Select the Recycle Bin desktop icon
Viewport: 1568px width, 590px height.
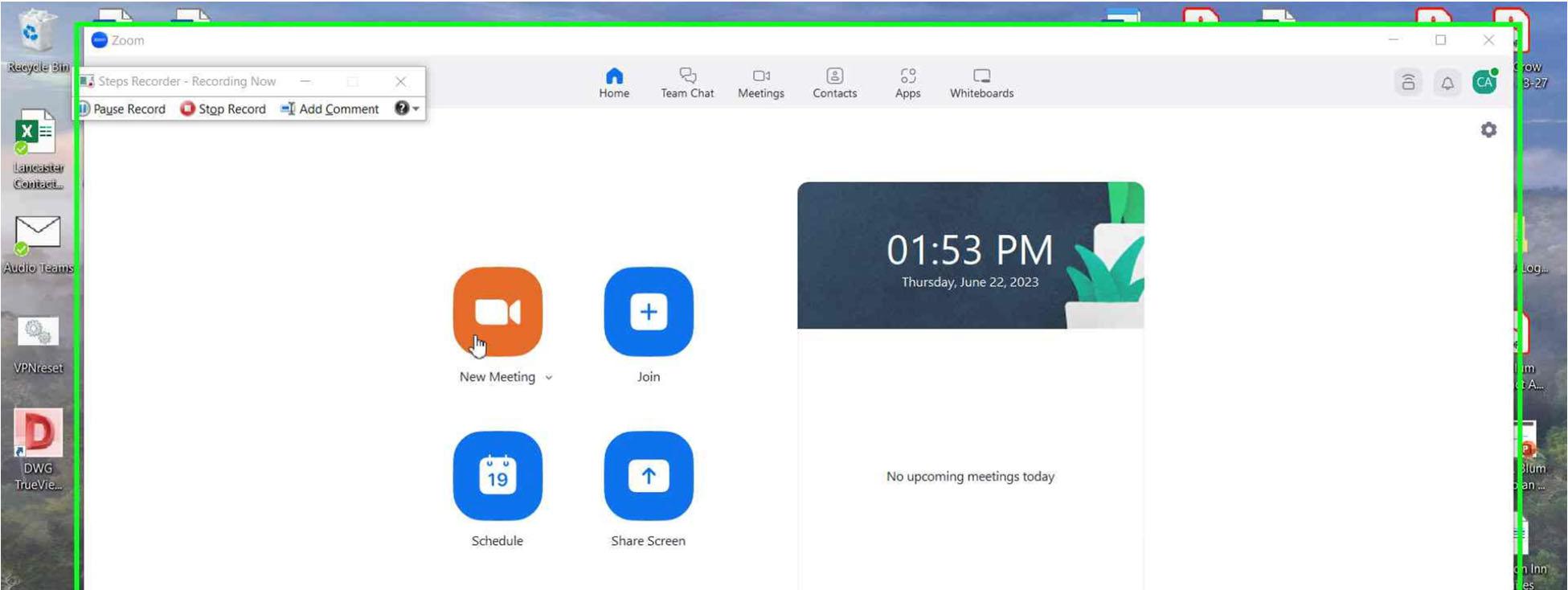(37, 42)
